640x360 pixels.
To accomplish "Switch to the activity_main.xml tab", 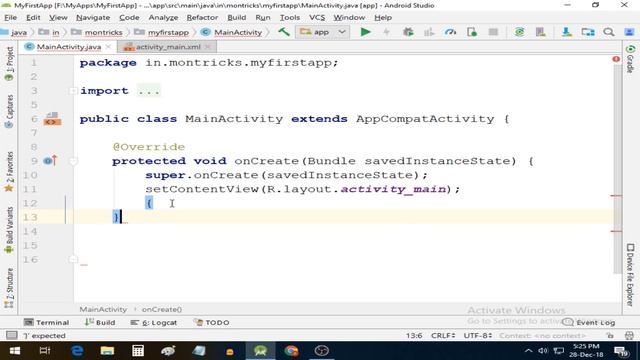I will 167,47.
